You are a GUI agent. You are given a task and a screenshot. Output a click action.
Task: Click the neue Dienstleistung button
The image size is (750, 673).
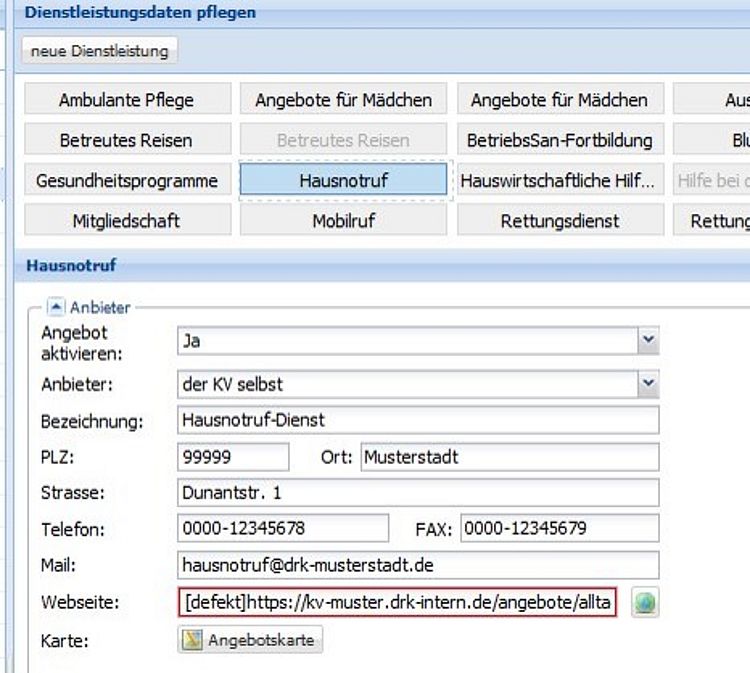coord(99,51)
